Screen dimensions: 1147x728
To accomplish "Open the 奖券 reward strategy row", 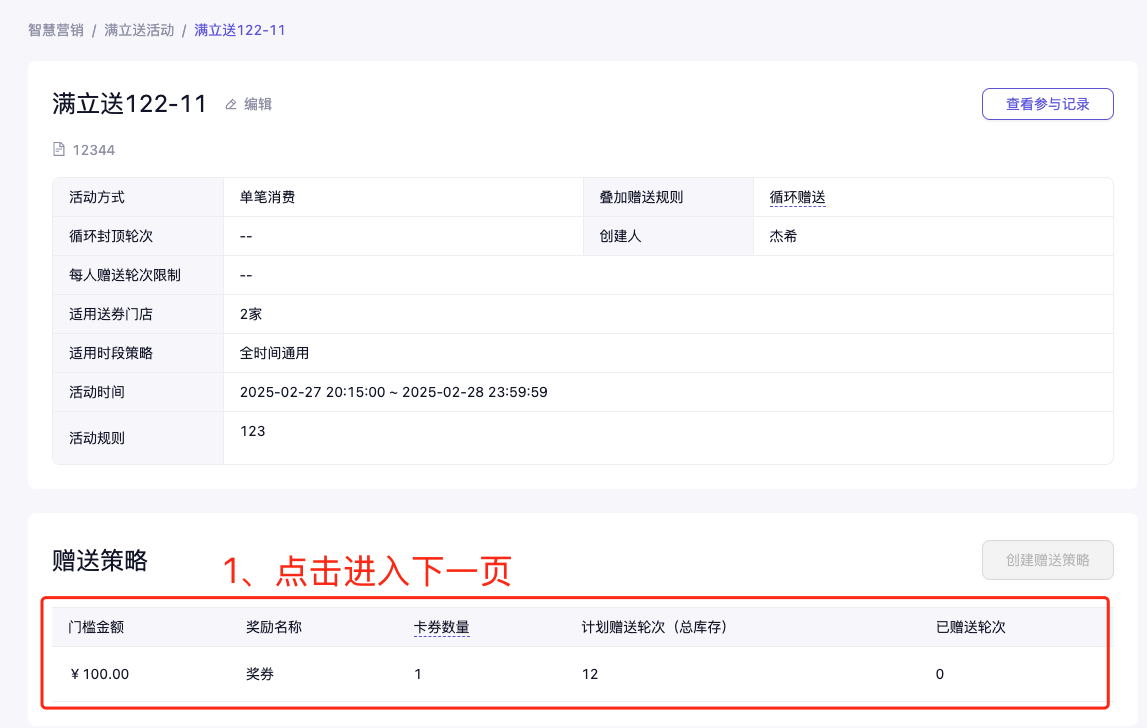I will pyautogui.click(x=260, y=674).
